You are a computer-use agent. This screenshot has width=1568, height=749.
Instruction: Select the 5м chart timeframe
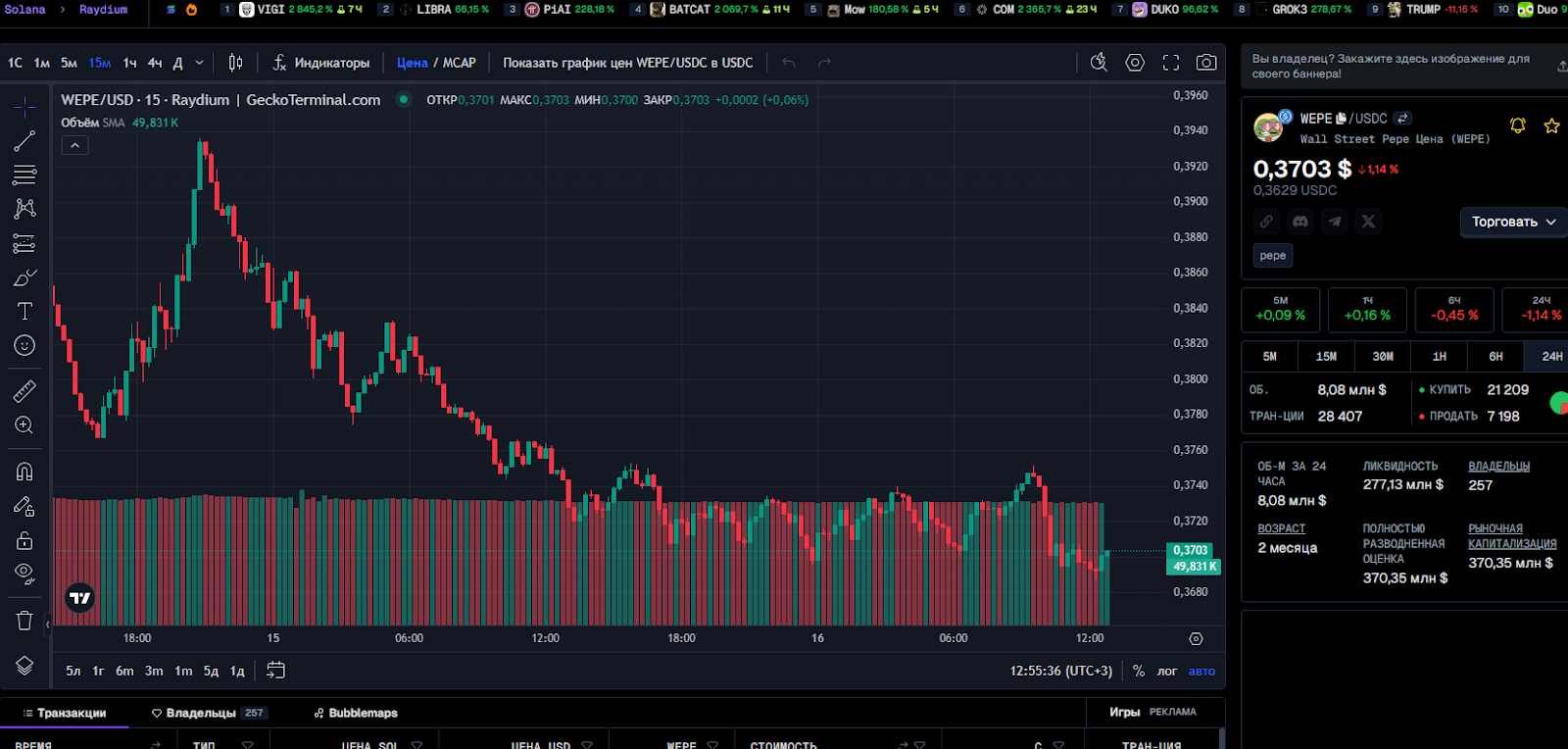(x=69, y=63)
